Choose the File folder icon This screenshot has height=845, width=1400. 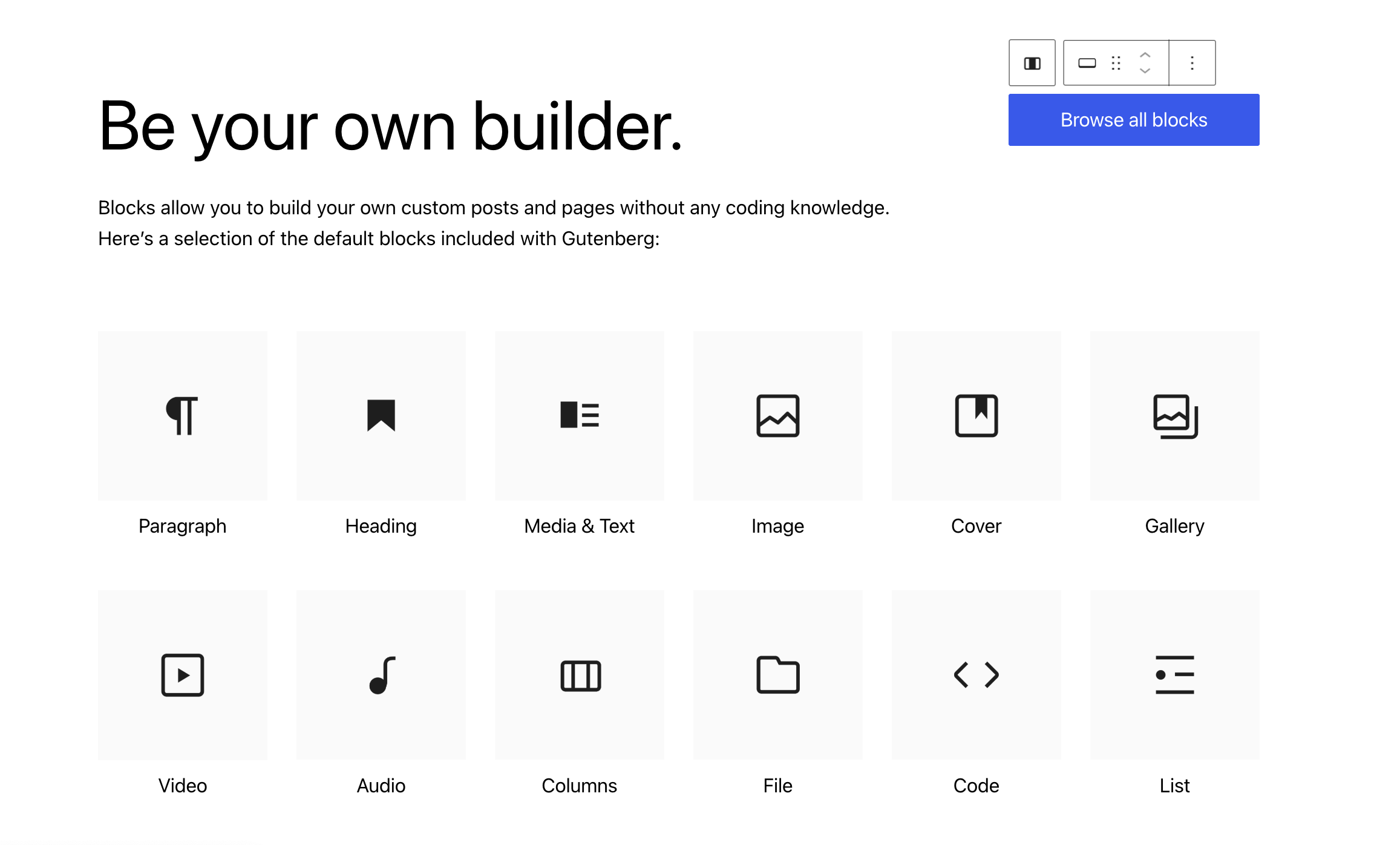778,674
